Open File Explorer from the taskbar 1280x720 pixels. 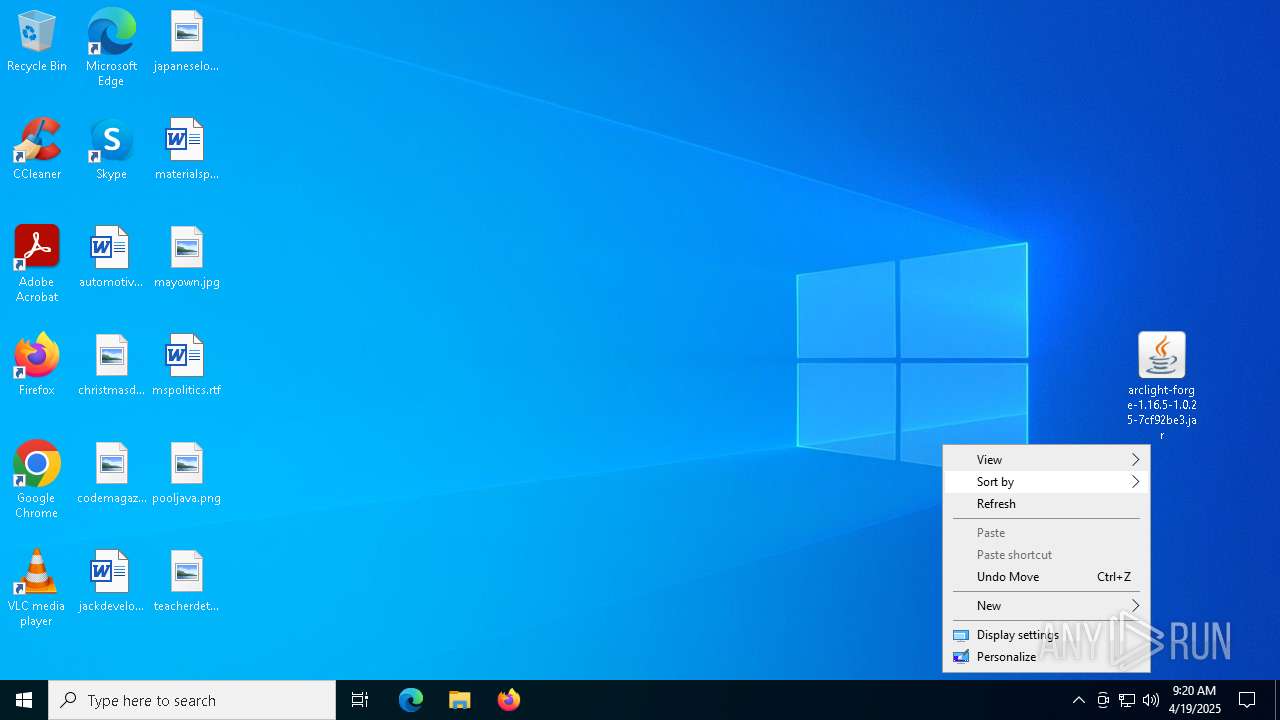(x=460, y=700)
